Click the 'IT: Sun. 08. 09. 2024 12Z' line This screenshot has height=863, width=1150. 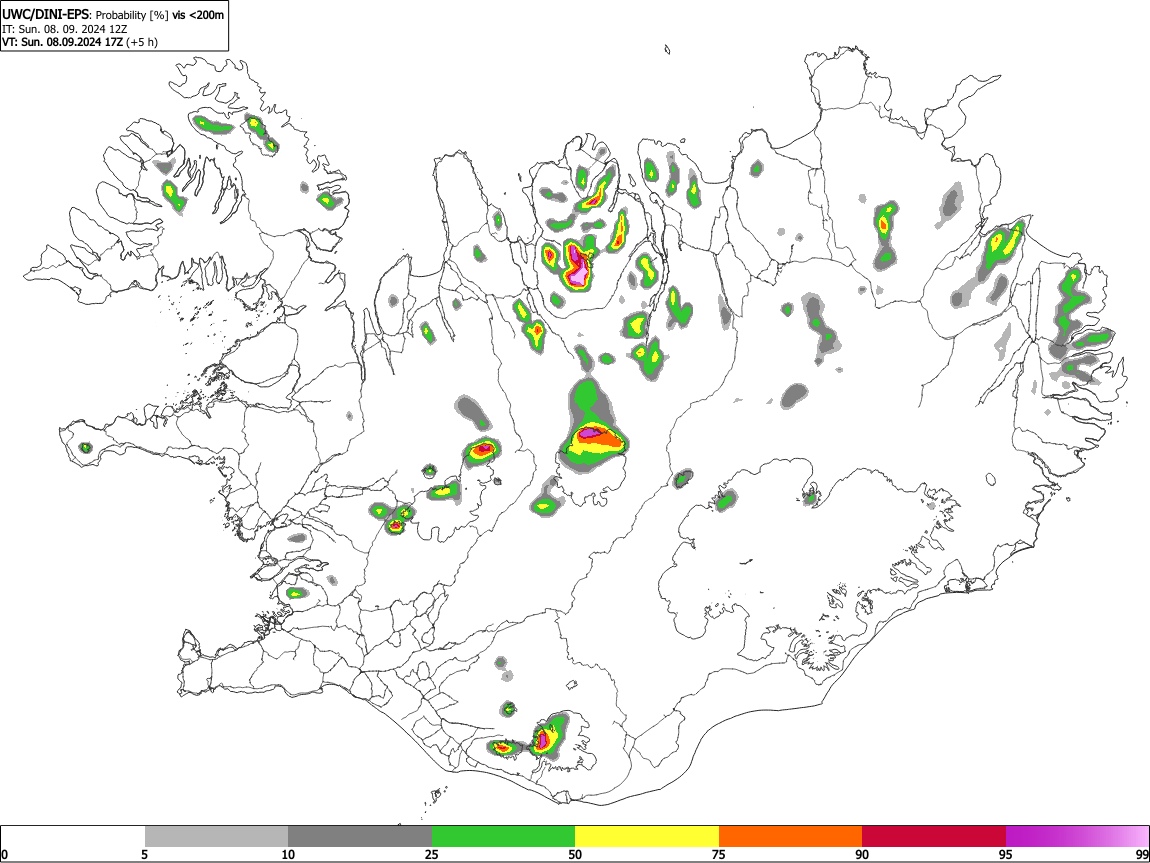click(x=65, y=29)
